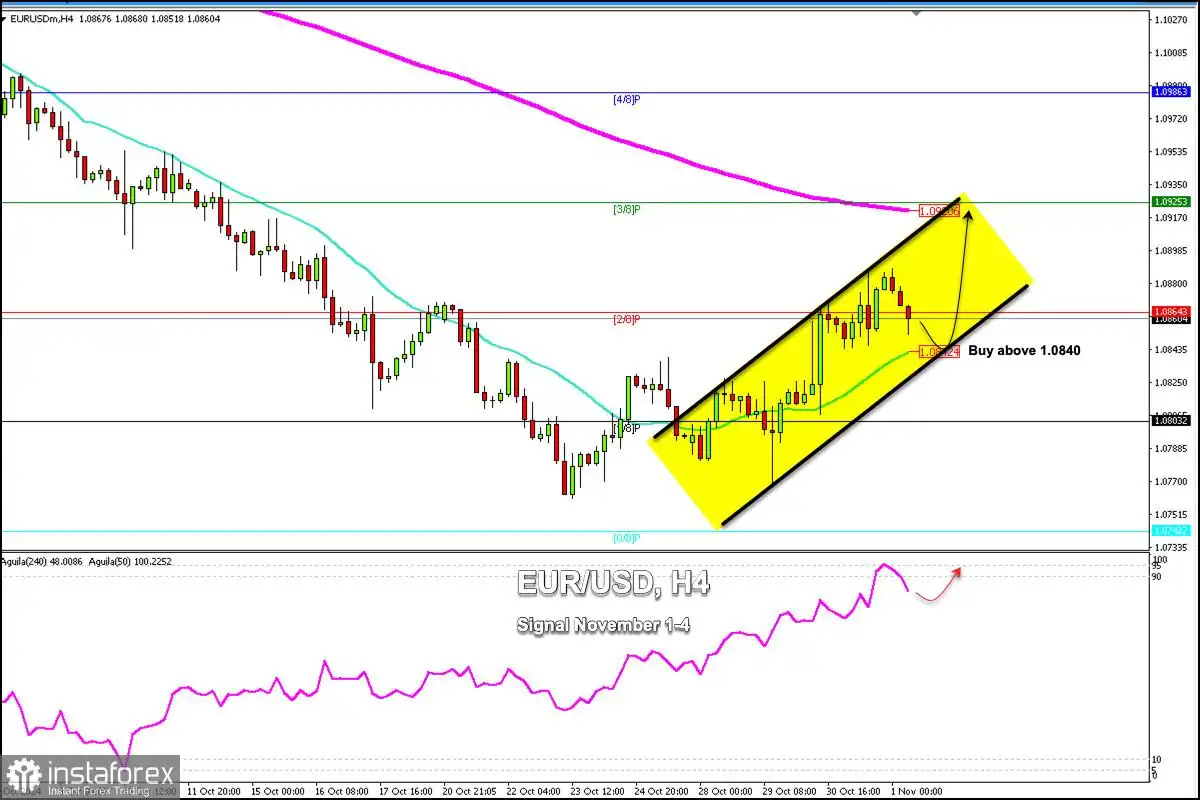Viewport: 1200px width, 800px height.
Task: Click the 1.08250 axis price
Action: [x=1171, y=383]
